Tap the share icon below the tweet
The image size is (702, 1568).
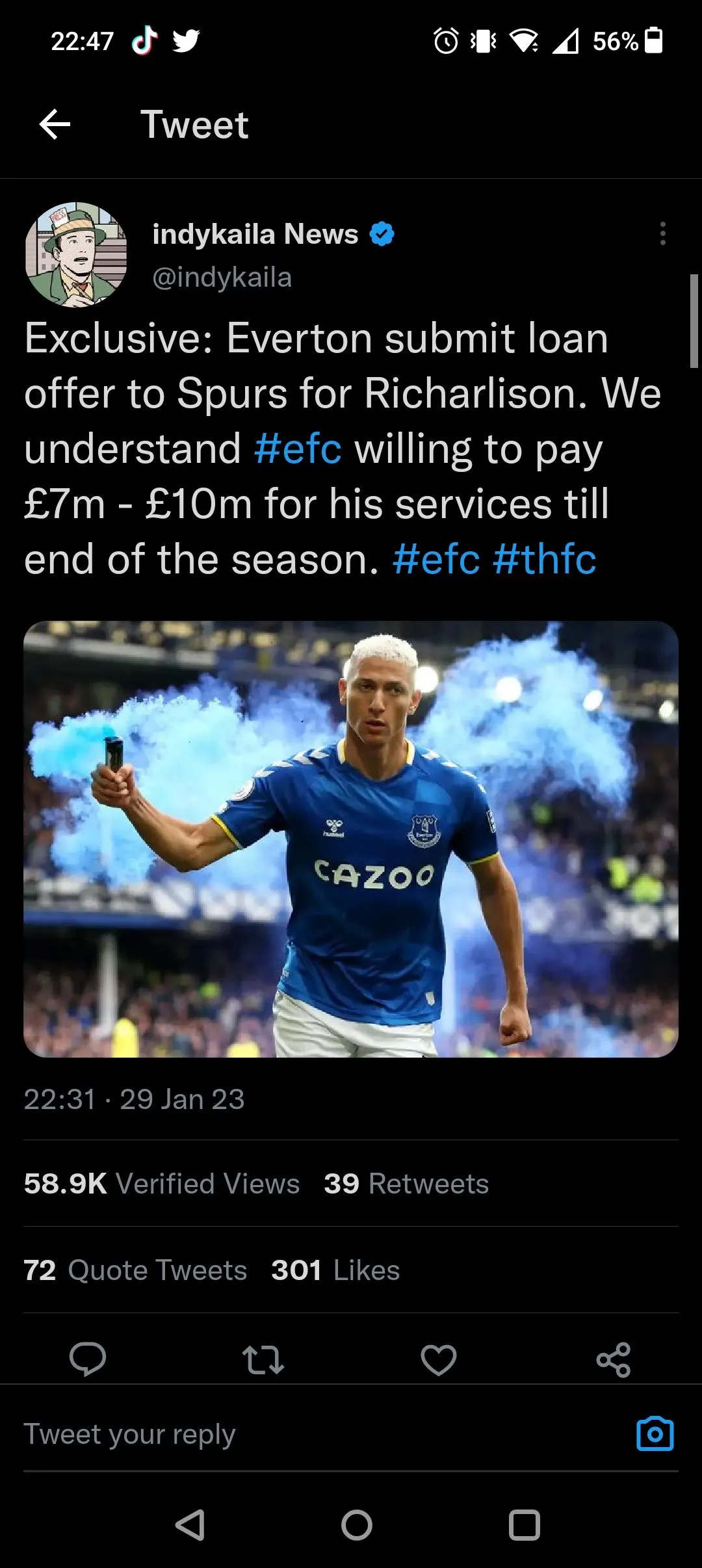pyautogui.click(x=614, y=1359)
